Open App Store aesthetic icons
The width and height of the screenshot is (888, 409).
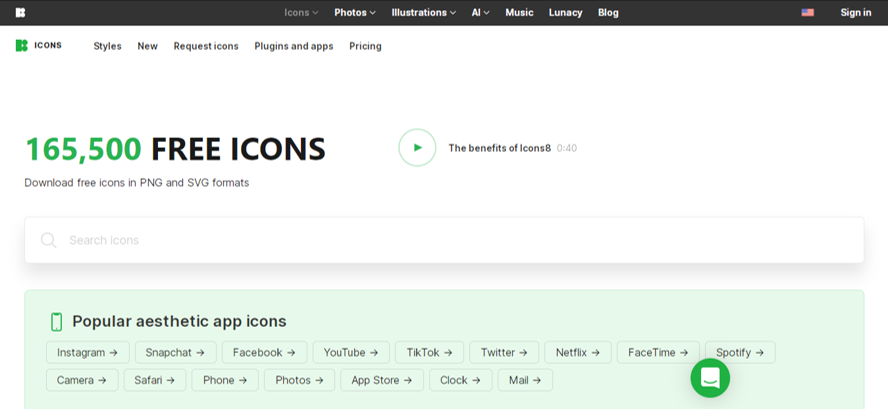(x=382, y=380)
